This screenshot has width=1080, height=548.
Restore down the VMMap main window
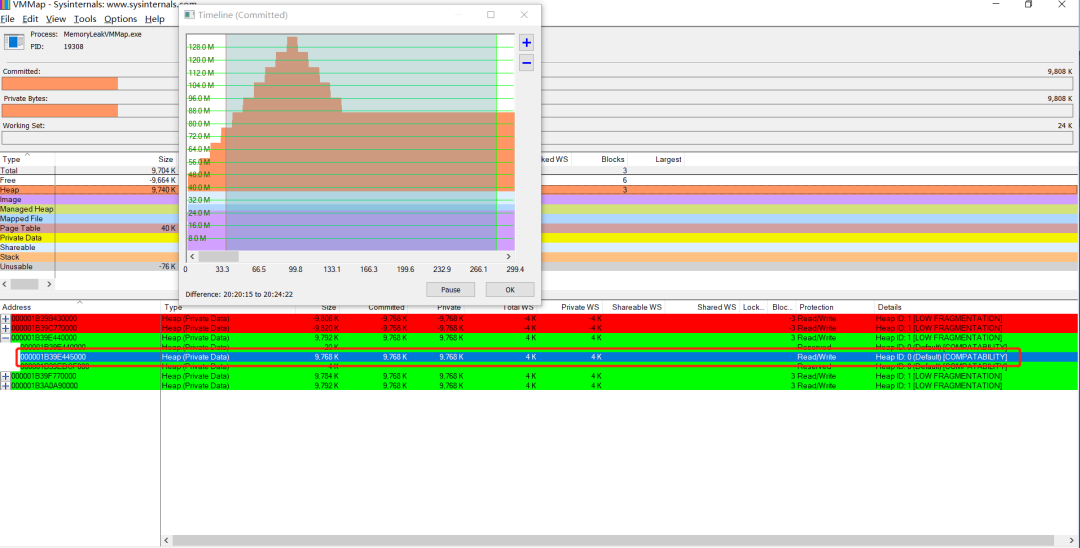click(1028, 4)
